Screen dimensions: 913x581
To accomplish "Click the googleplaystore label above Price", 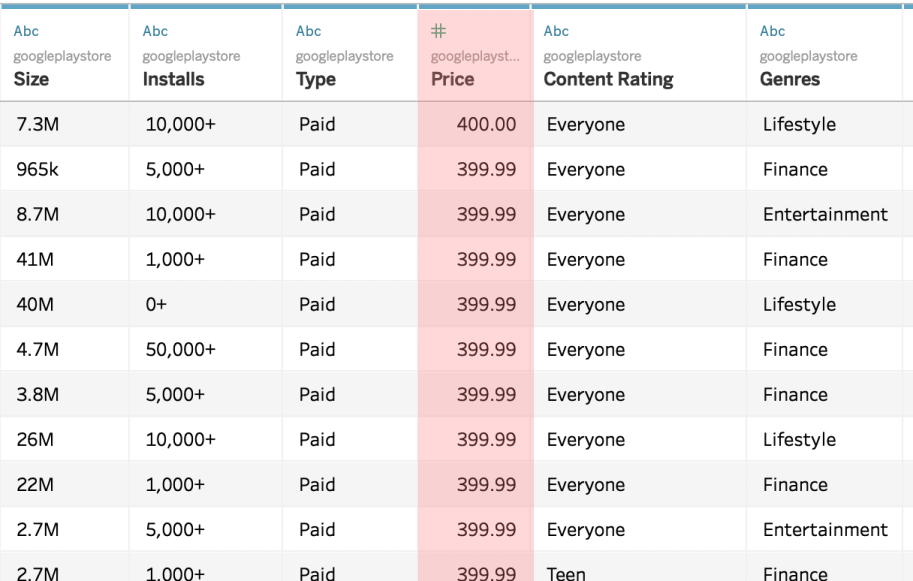I will pyautogui.click(x=475, y=56).
